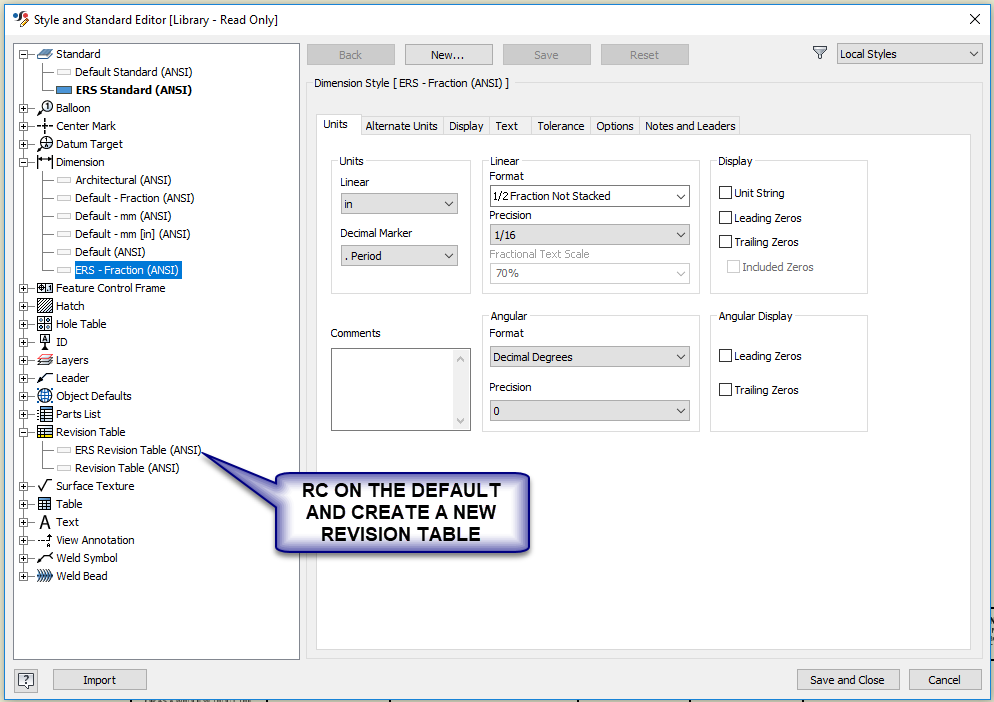Close the Style and Standard Editor
Image resolution: width=994 pixels, height=702 pixels.
[975, 19]
